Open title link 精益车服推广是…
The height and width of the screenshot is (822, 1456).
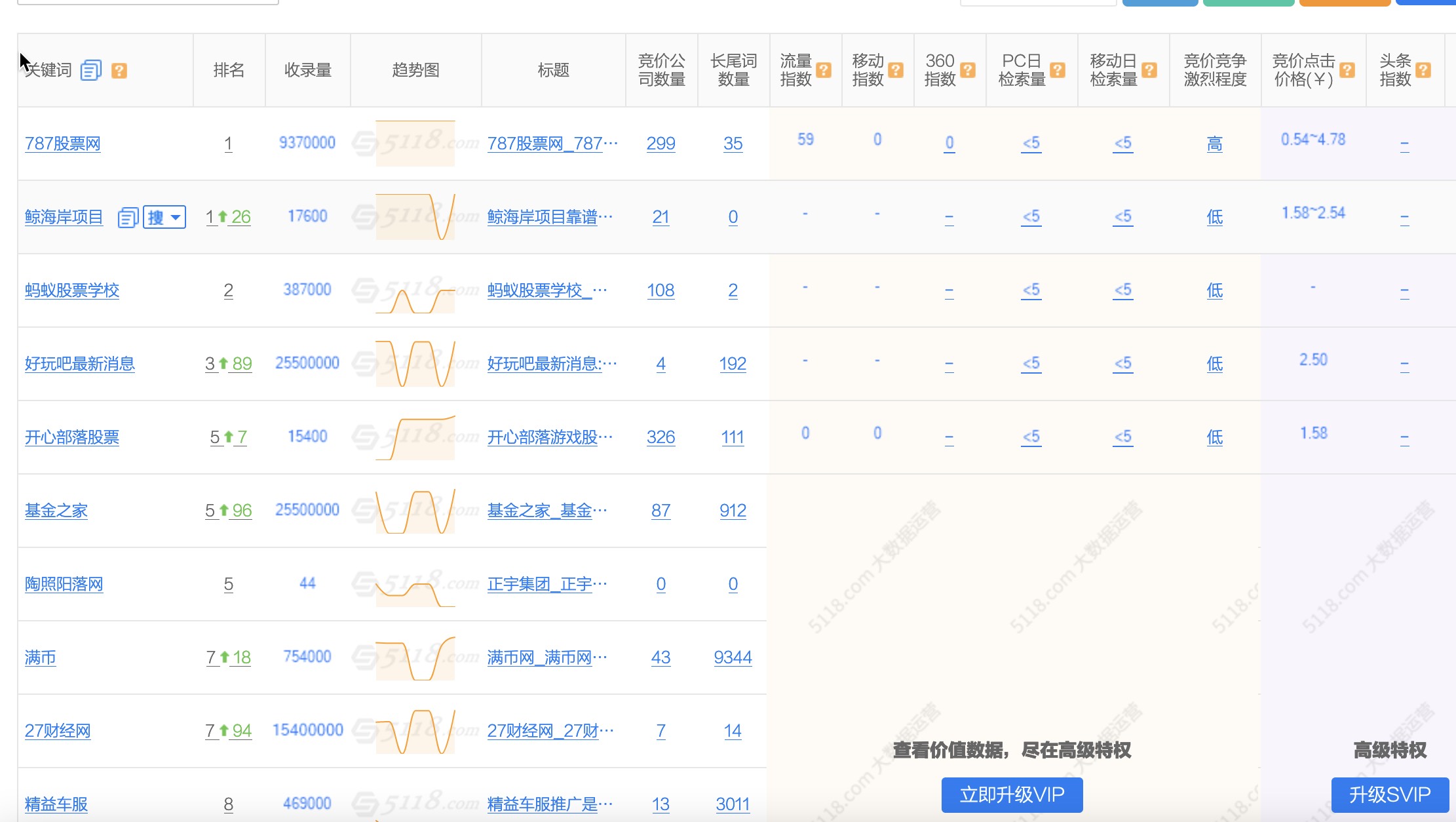tap(550, 804)
